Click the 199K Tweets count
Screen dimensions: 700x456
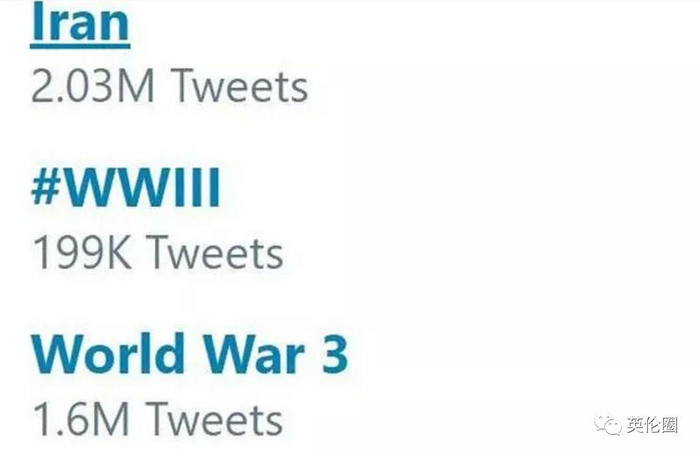click(x=157, y=252)
